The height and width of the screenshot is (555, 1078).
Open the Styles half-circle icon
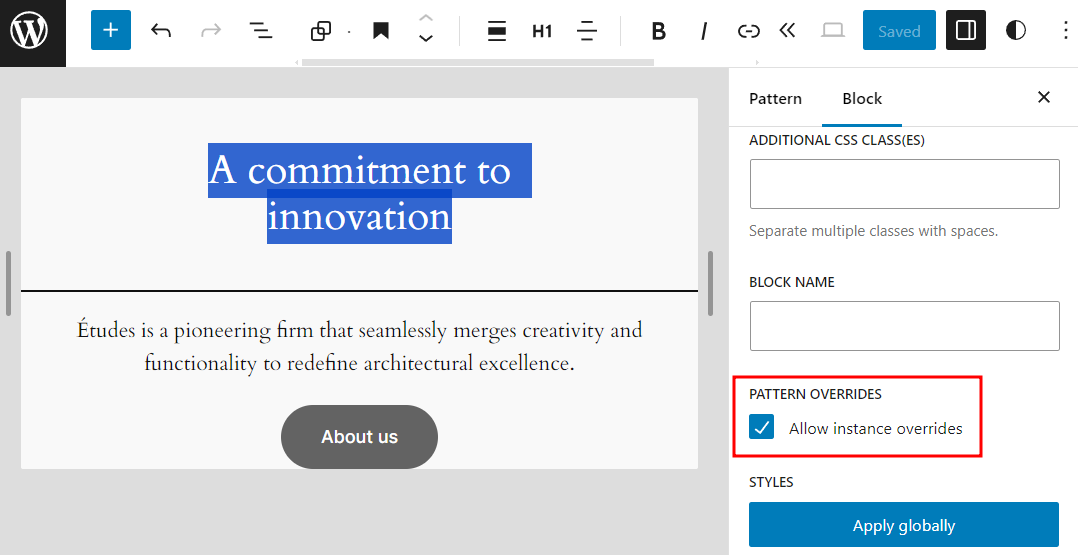tap(1016, 31)
